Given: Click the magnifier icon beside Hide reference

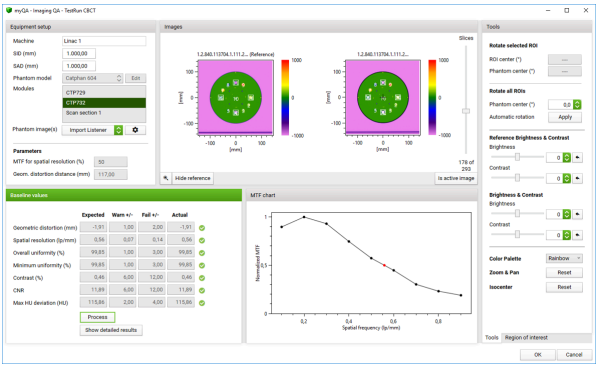Looking at the screenshot, I should pyautogui.click(x=166, y=178).
